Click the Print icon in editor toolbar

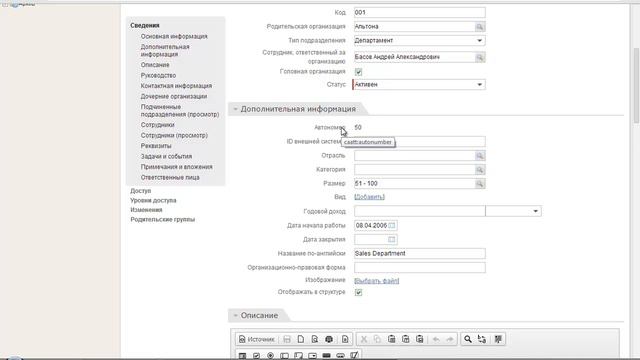tap(329, 339)
